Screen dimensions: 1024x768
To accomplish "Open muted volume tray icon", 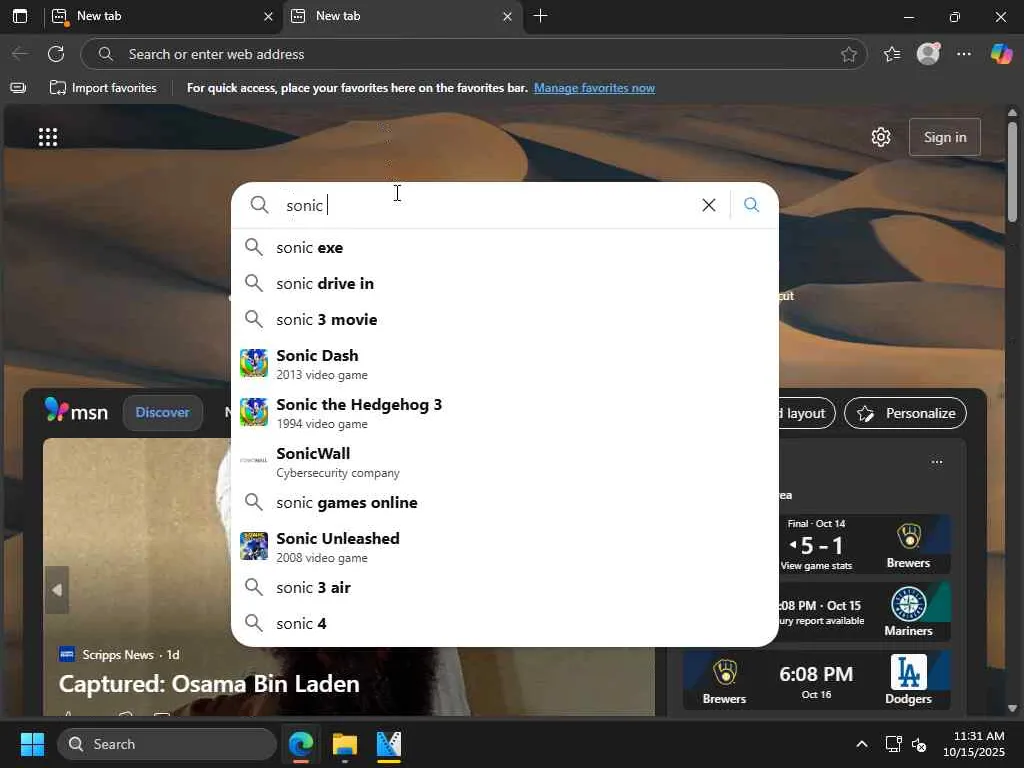I will (919, 744).
